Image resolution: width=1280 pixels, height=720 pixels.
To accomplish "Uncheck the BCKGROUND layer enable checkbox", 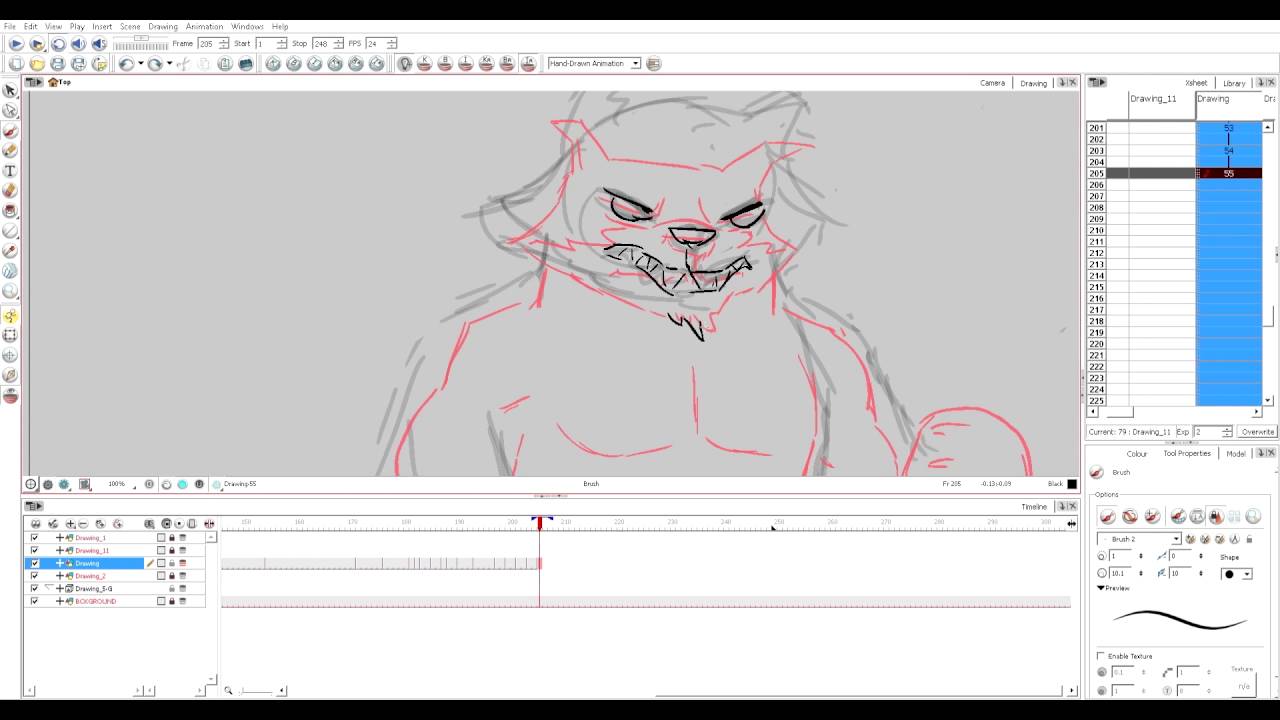I will click(x=34, y=601).
